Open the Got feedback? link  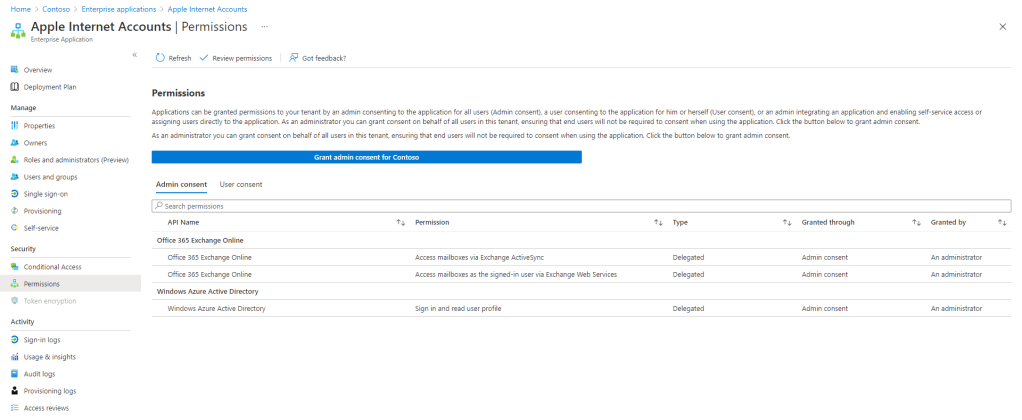pyautogui.click(x=318, y=58)
